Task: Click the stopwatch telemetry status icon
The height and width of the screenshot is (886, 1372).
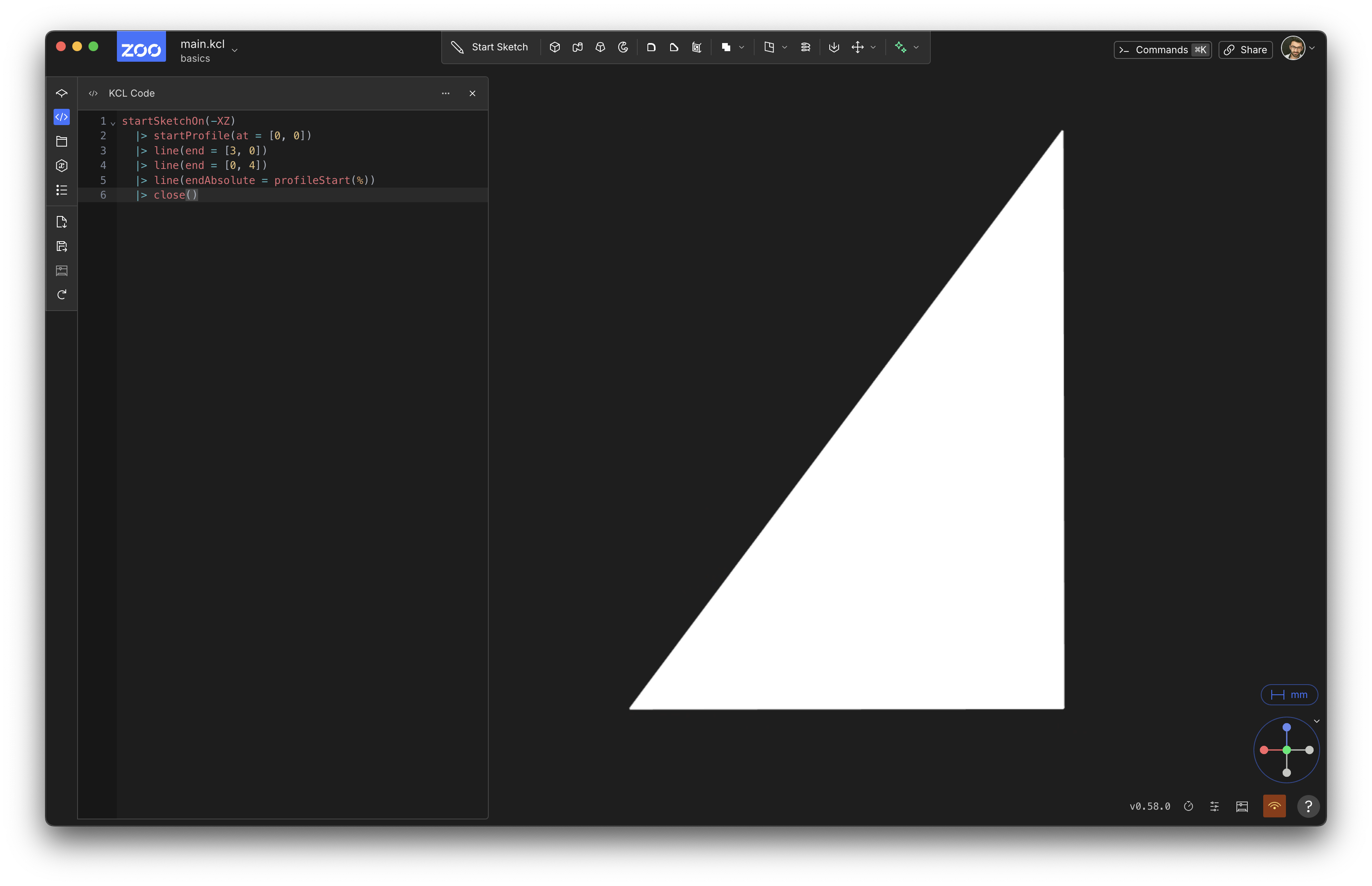Action: (x=1189, y=806)
